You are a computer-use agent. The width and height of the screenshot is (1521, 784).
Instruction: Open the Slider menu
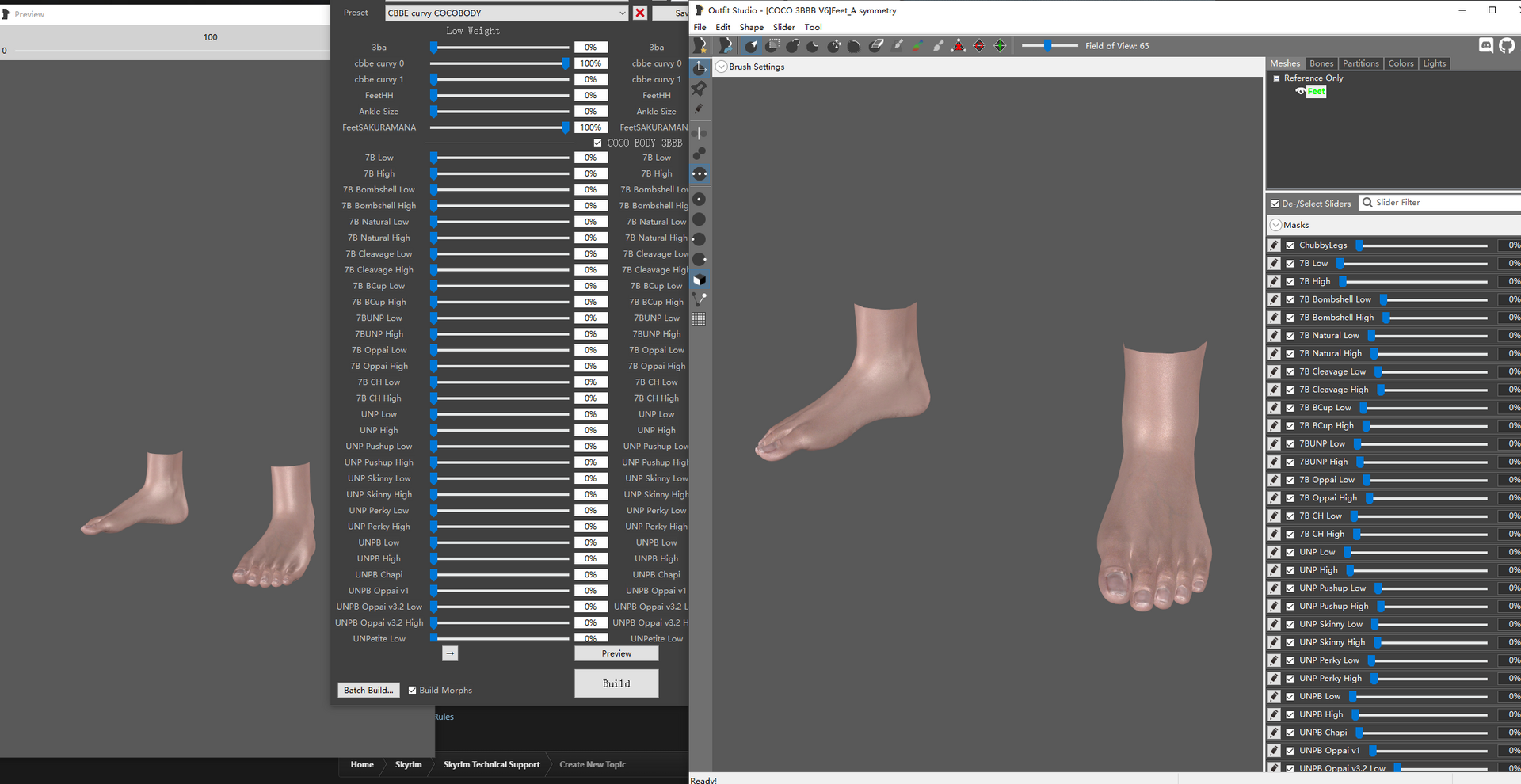point(784,27)
